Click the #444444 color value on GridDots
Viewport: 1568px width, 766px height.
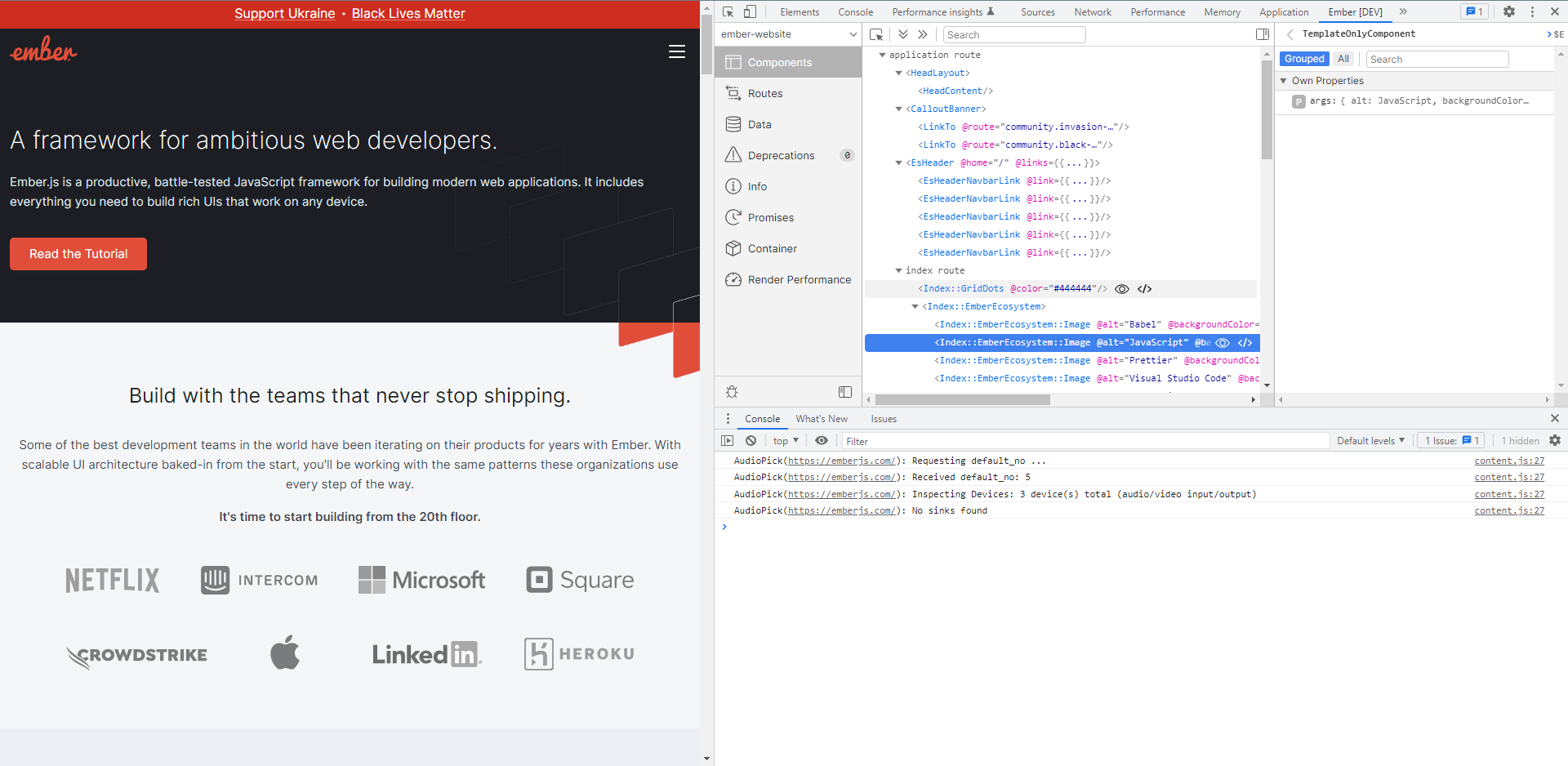(1072, 288)
